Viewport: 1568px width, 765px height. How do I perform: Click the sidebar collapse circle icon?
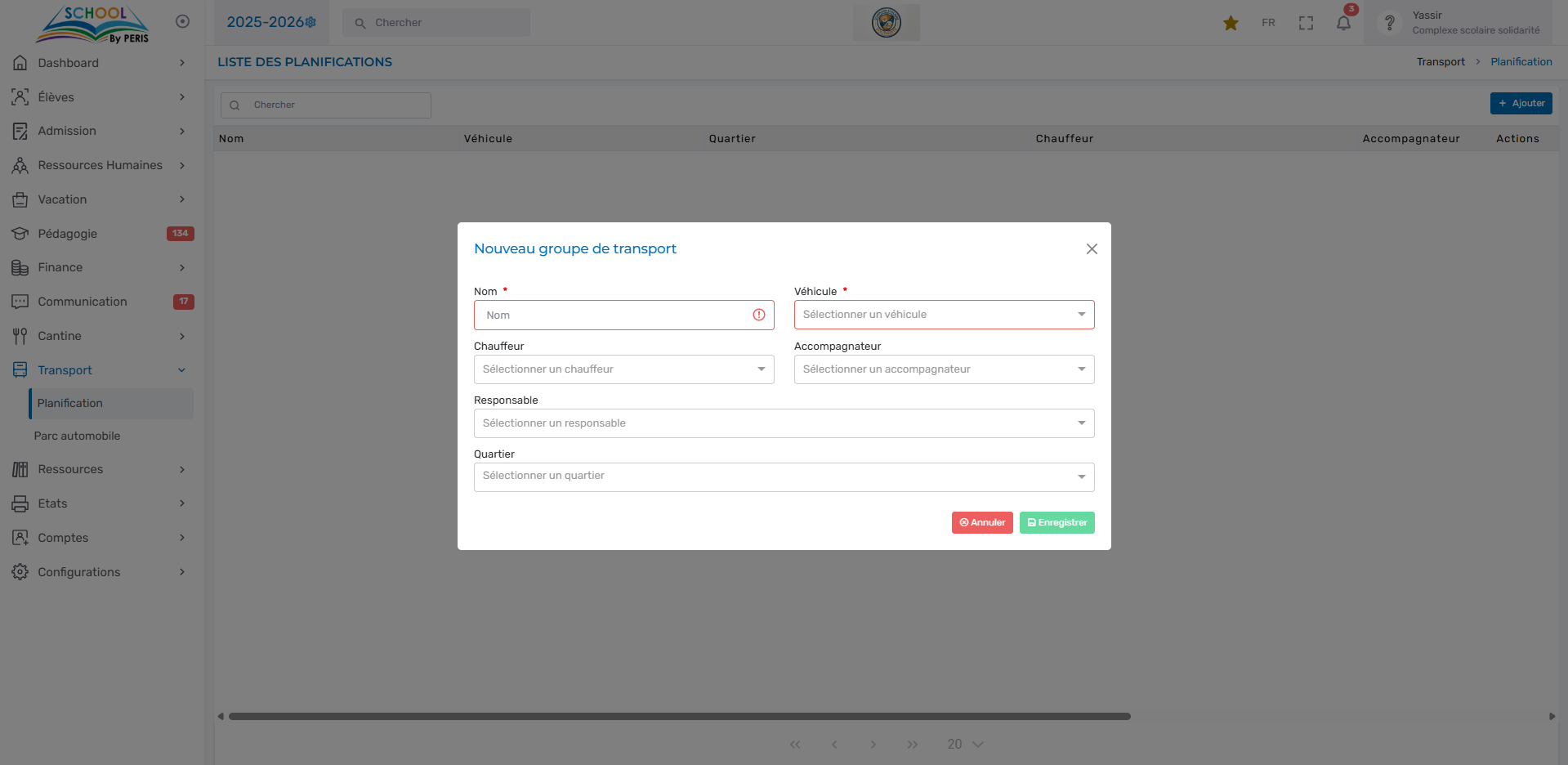182,21
